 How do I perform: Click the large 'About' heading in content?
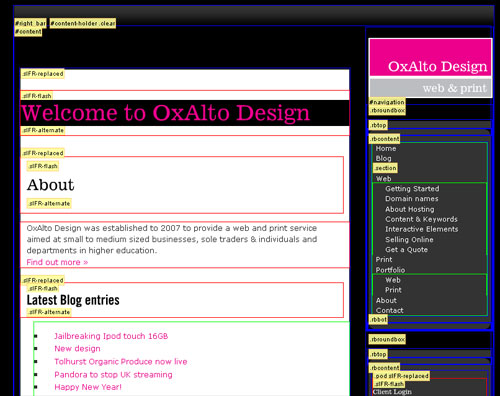pyautogui.click(x=50, y=185)
